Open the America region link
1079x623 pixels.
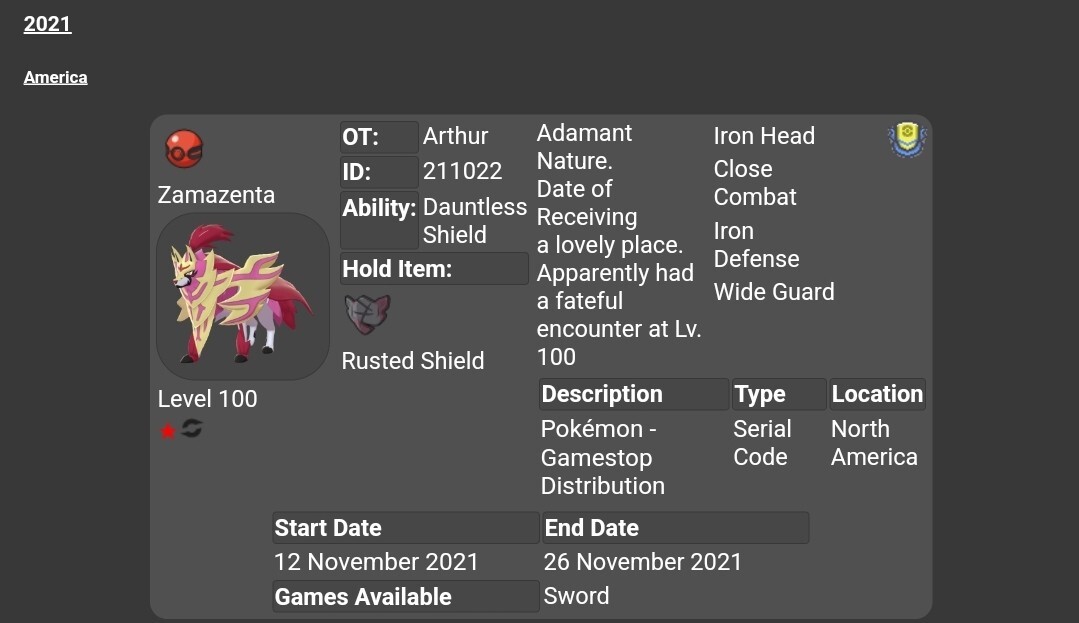pyautogui.click(x=56, y=77)
